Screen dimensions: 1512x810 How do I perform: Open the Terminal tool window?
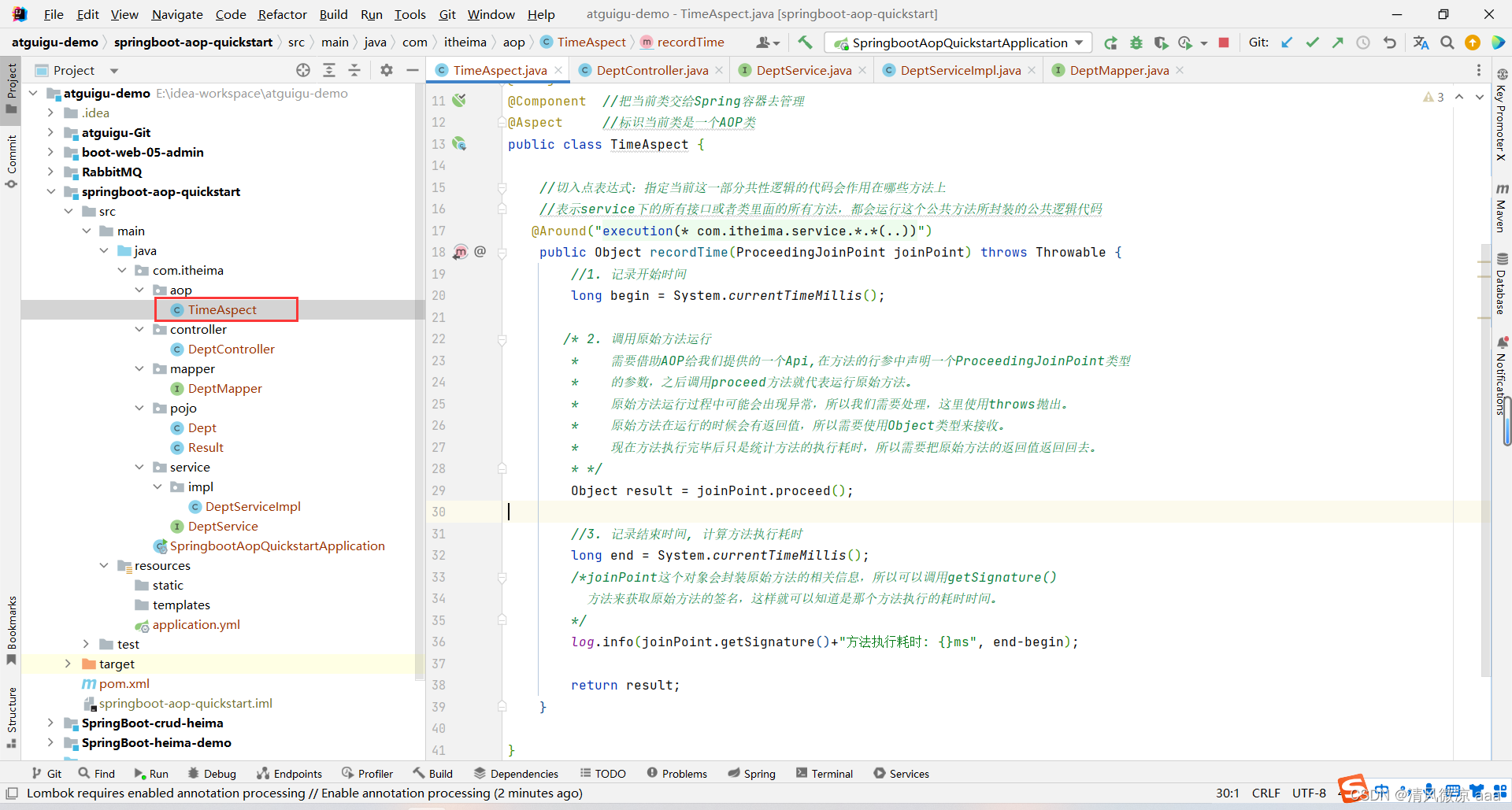tap(825, 774)
